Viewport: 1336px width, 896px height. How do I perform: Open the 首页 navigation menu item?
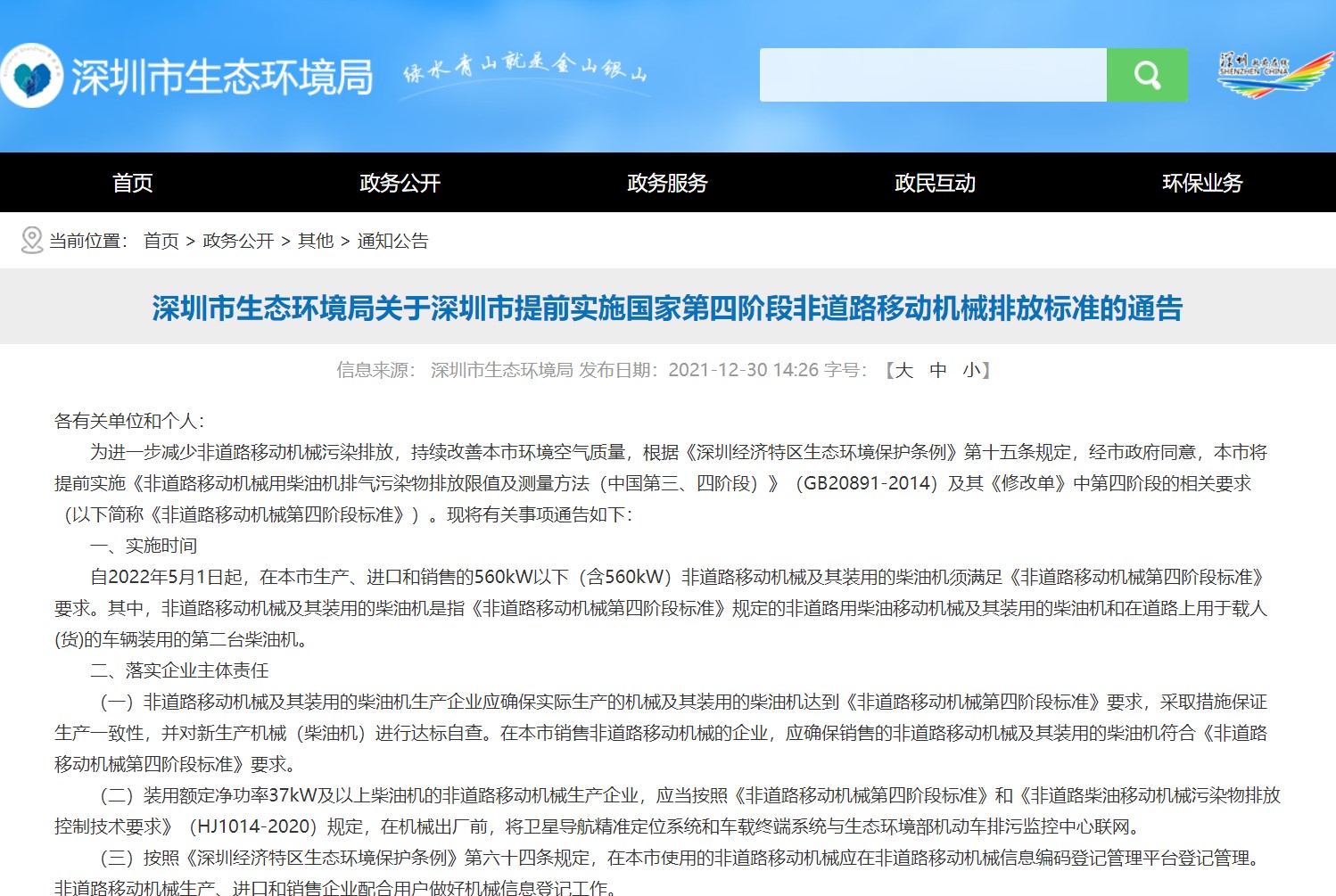point(133,183)
